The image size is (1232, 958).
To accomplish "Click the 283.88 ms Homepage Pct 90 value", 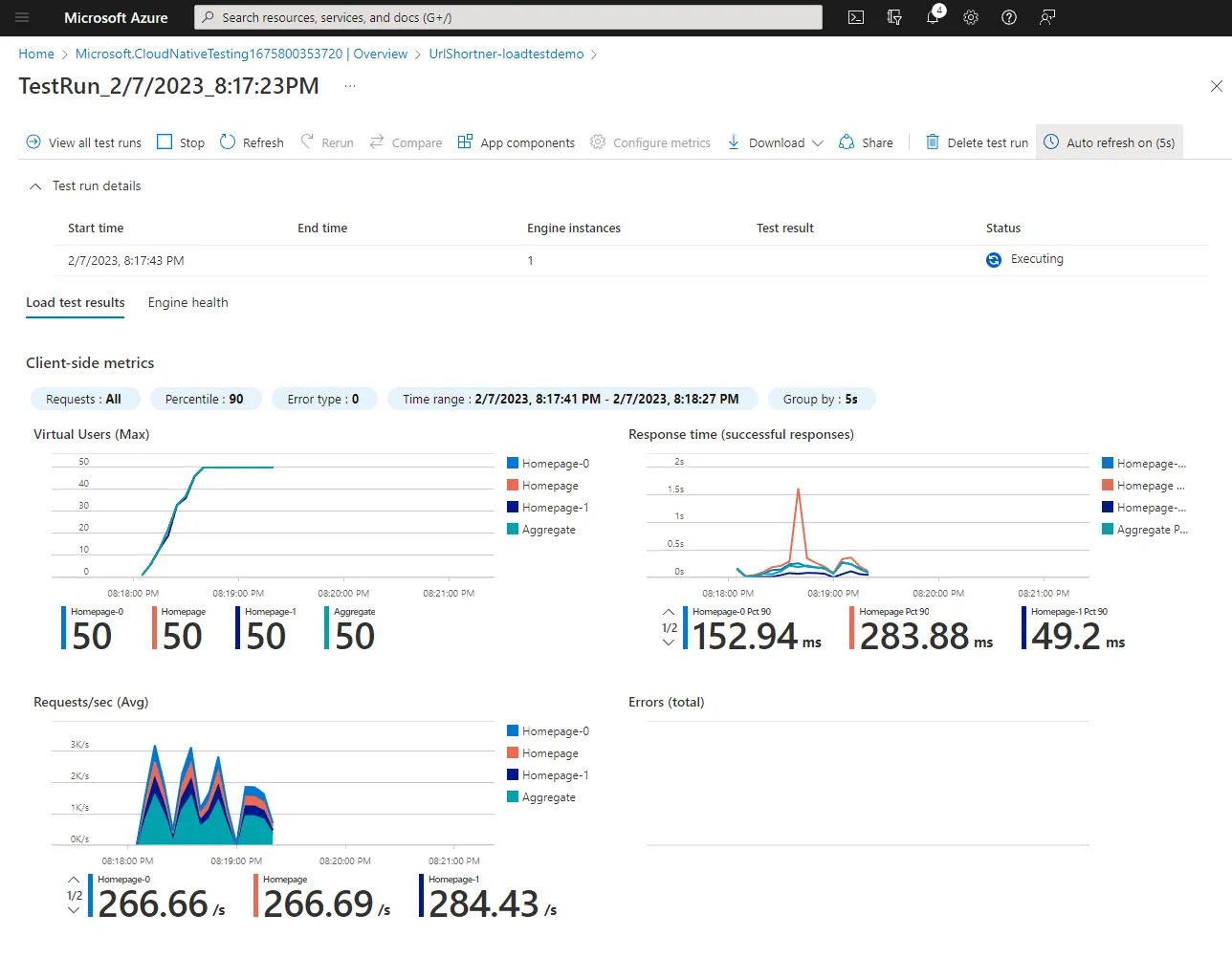I will click(x=926, y=636).
